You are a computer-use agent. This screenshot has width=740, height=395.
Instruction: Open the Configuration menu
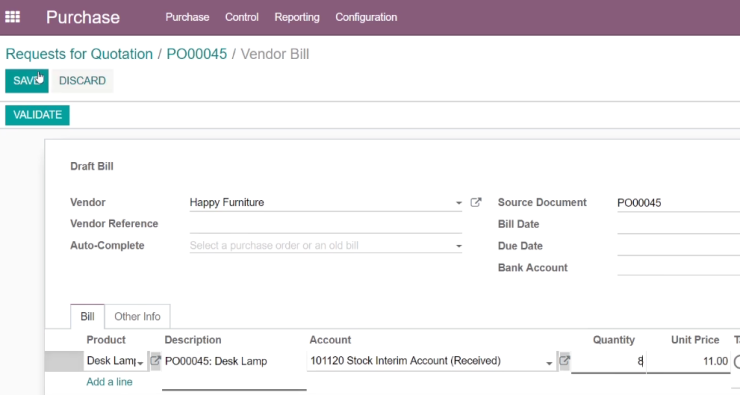366,17
